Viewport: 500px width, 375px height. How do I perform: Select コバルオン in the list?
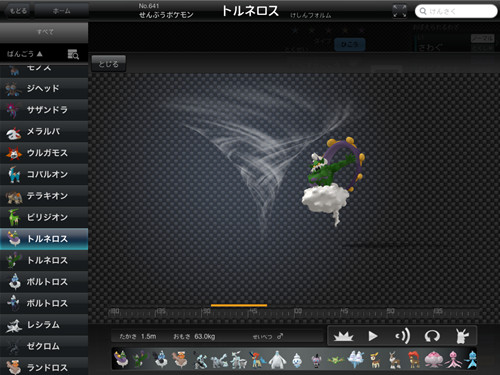click(x=44, y=174)
